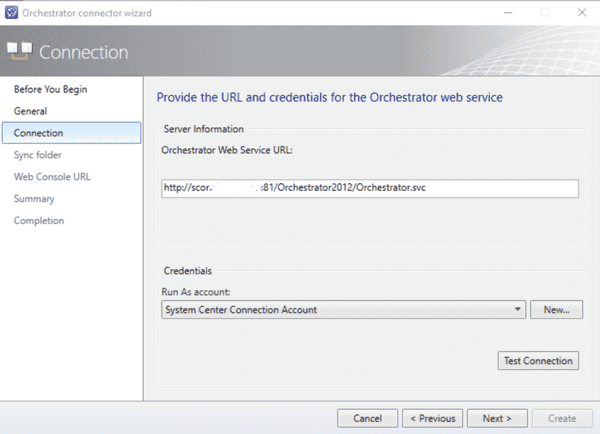Go back with the Previous button

(x=432, y=418)
